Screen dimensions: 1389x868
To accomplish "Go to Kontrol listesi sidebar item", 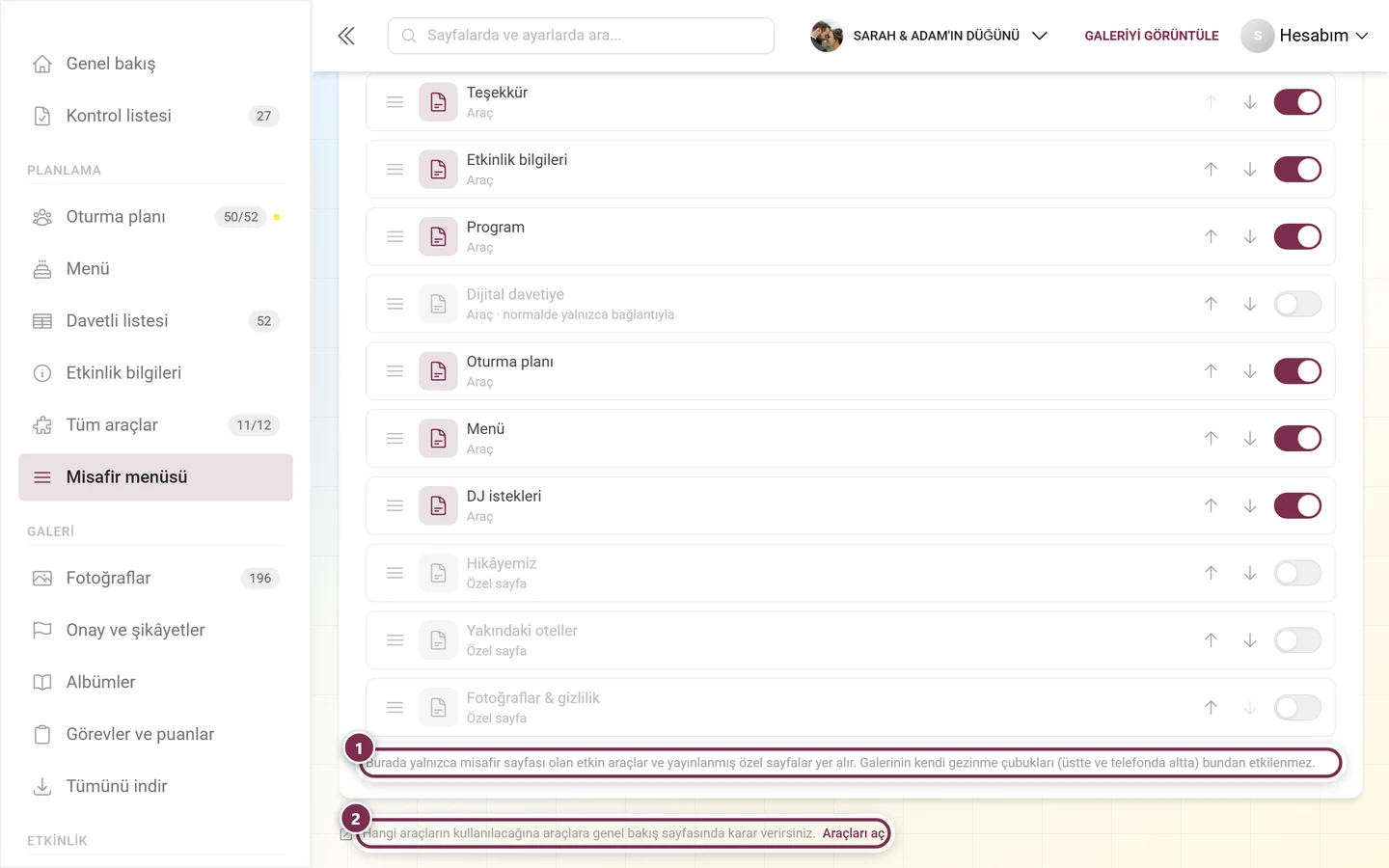I will 155,116.
